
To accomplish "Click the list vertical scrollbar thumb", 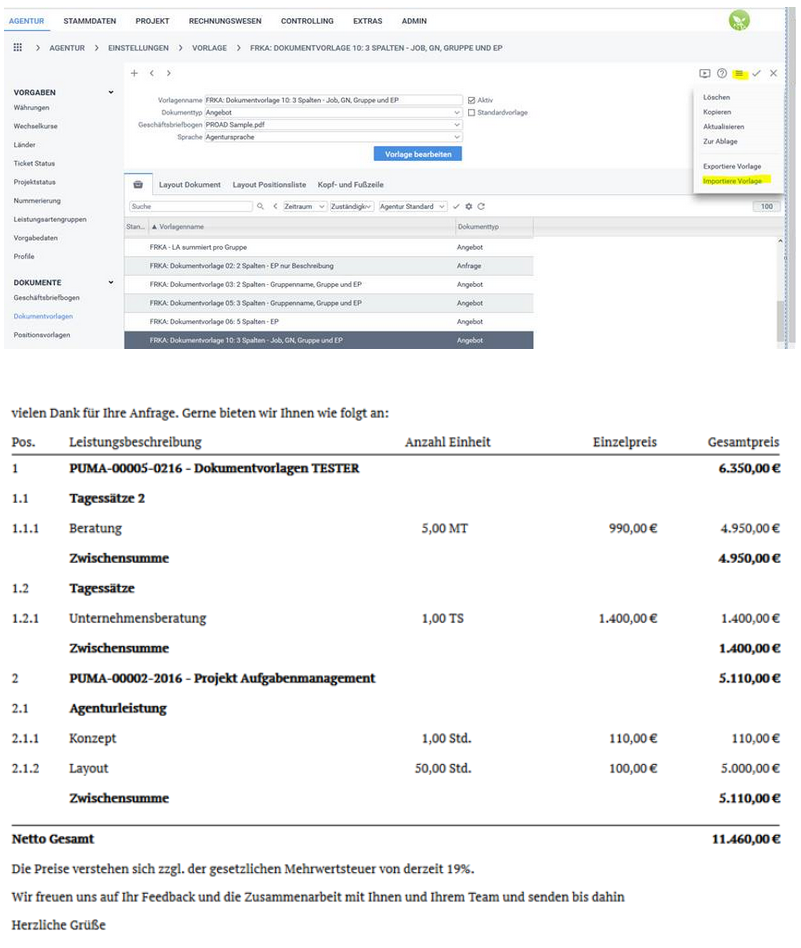I will pos(780,321).
